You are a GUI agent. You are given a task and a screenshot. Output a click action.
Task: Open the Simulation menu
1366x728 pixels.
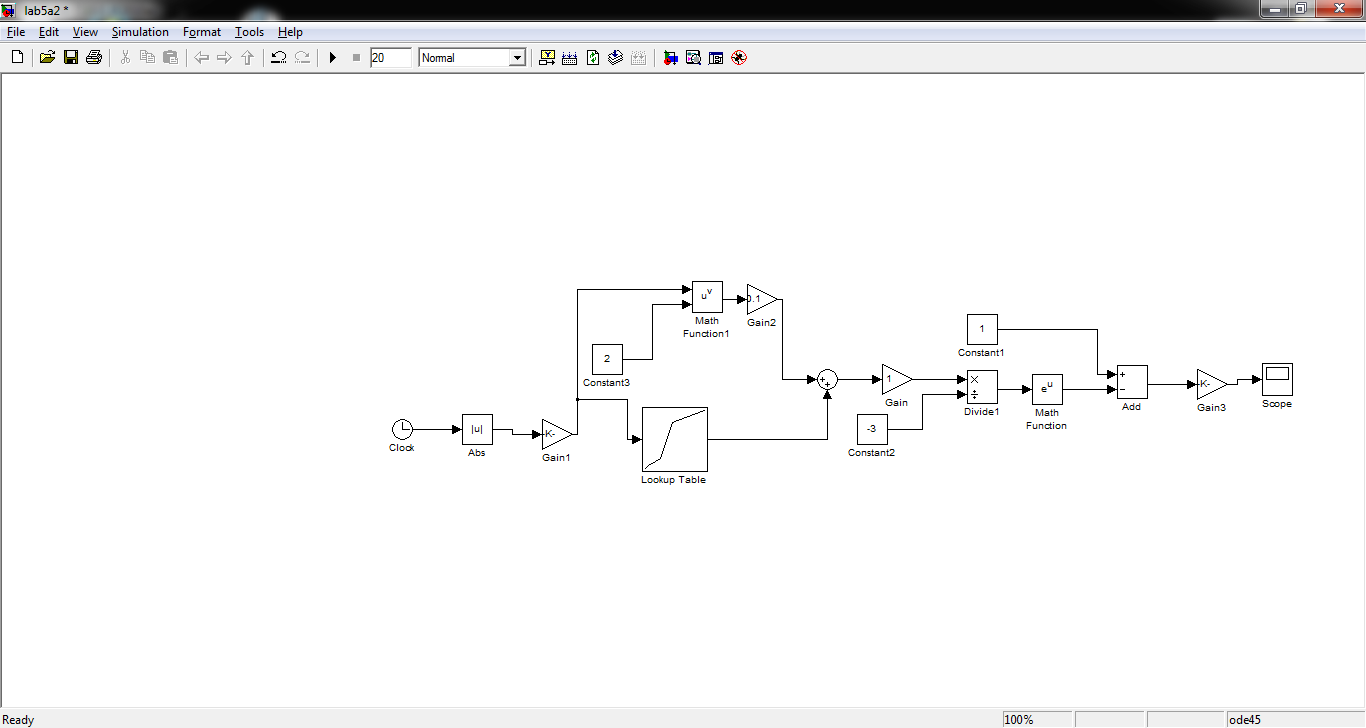point(140,32)
